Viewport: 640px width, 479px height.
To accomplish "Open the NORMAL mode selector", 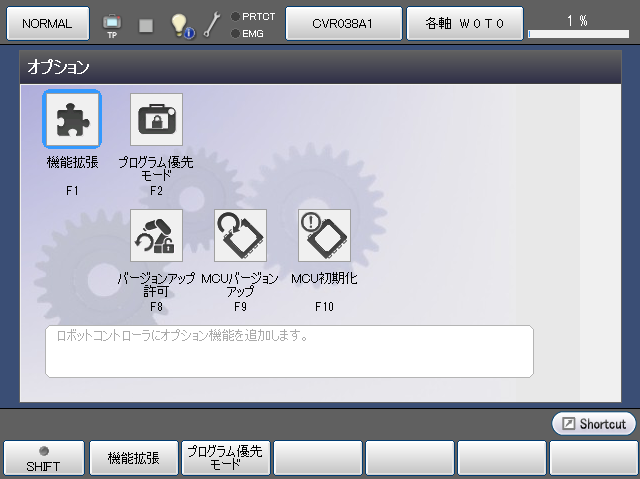I will (47, 23).
